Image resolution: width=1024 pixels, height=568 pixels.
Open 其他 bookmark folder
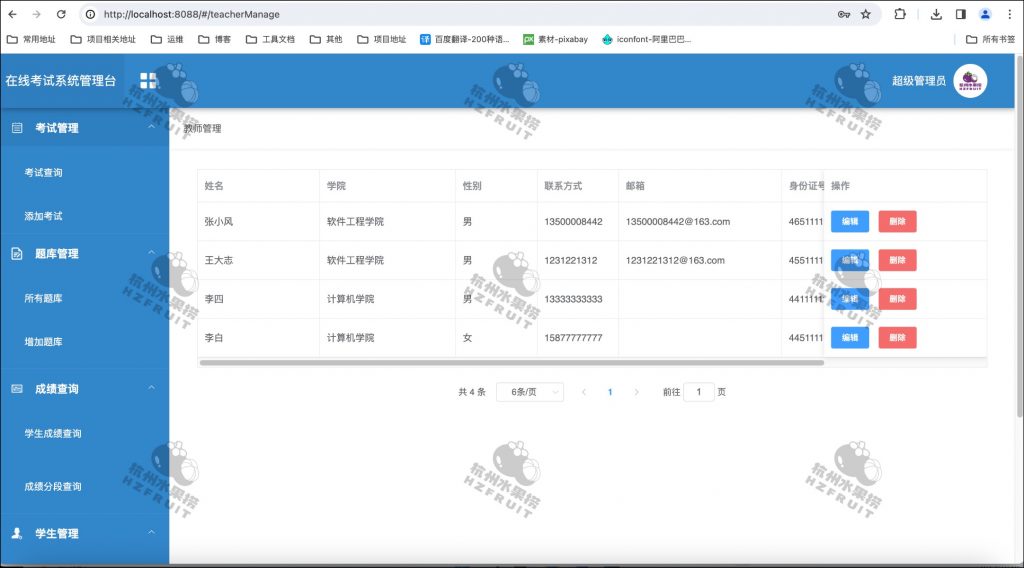(x=325, y=39)
